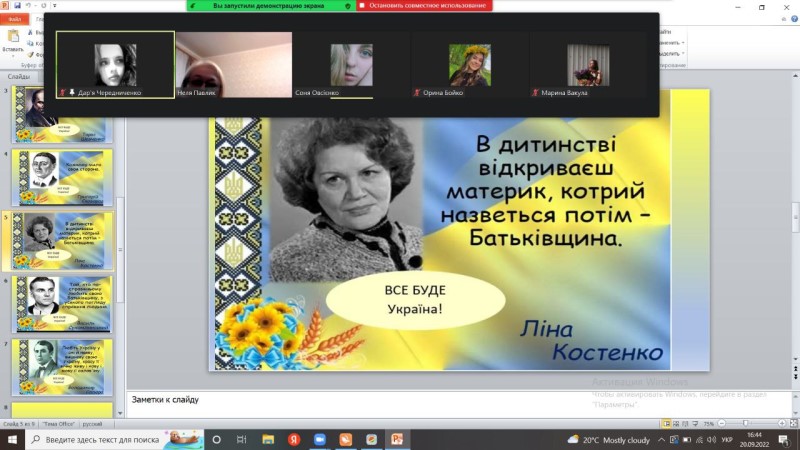Image resolution: width=800 pixels, height=450 pixels.
Task: Select Орина Бойко video tile
Action: 470,65
